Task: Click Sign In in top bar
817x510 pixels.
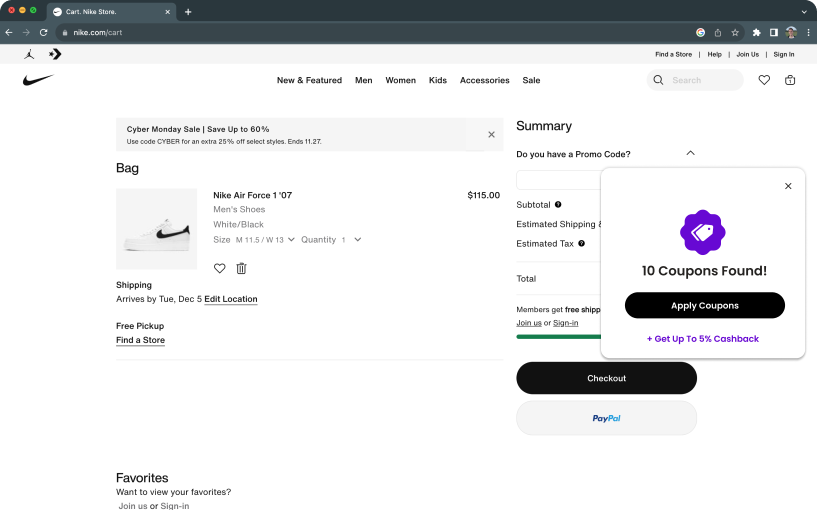Action: point(784,54)
